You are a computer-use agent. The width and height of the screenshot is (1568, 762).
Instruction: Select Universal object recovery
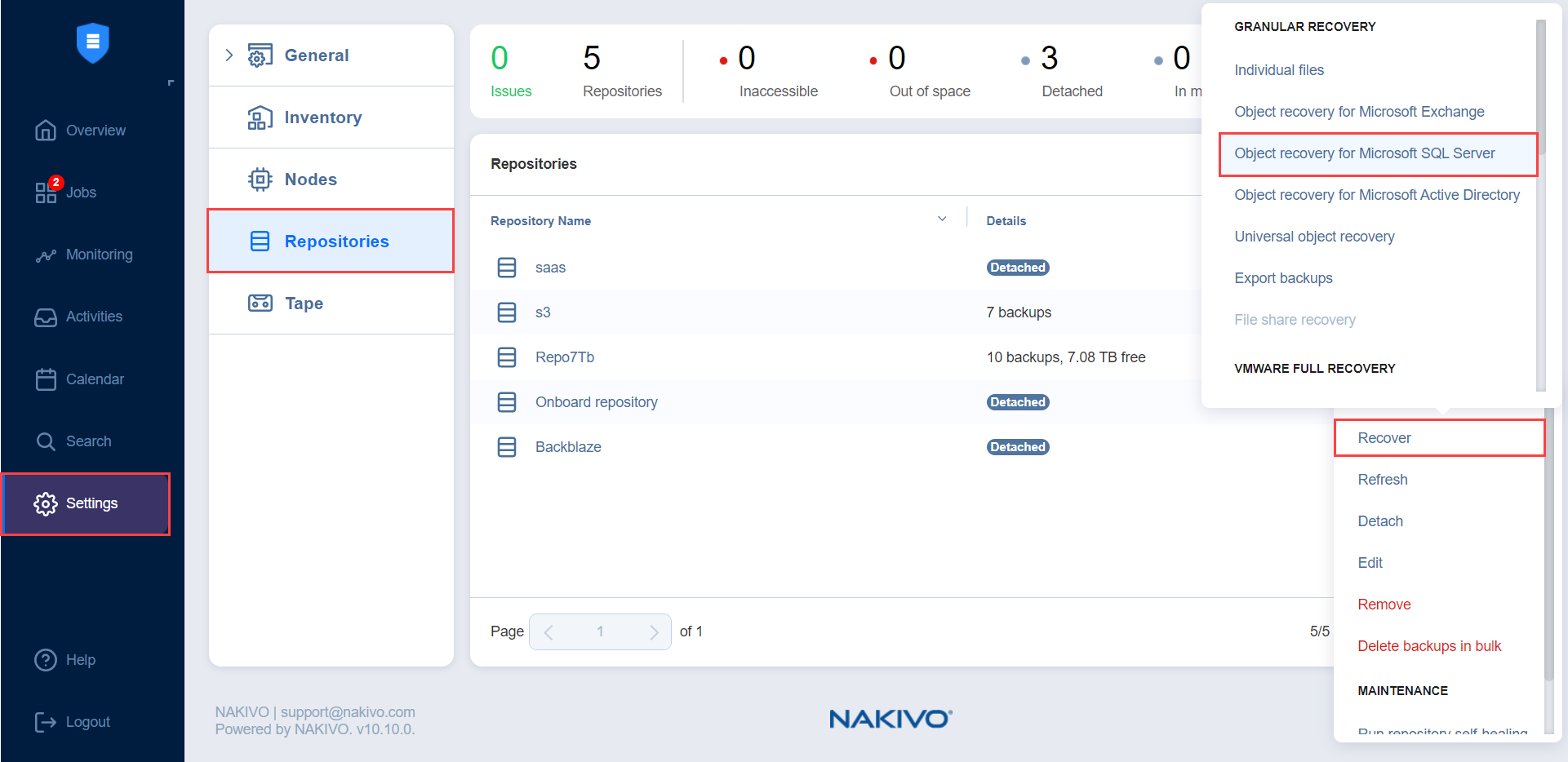pos(1313,237)
